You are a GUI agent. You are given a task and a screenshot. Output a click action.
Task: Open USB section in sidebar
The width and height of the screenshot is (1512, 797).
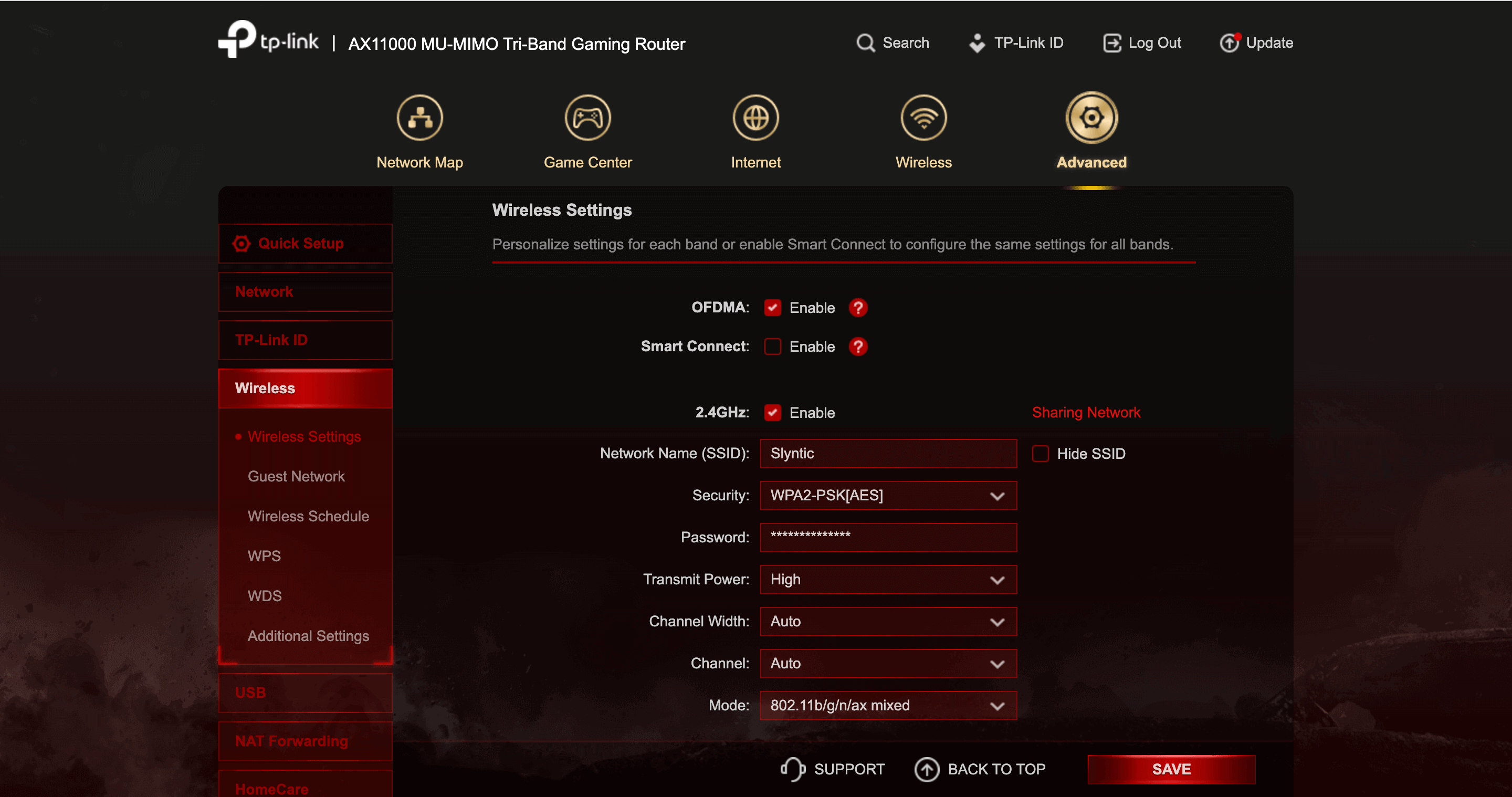coord(305,693)
